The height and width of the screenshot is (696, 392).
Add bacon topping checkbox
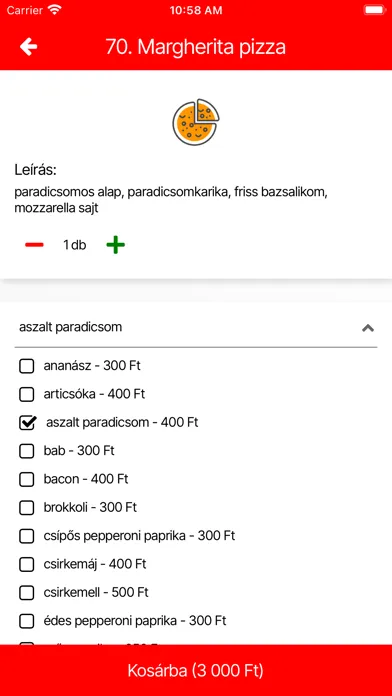pos(27,479)
